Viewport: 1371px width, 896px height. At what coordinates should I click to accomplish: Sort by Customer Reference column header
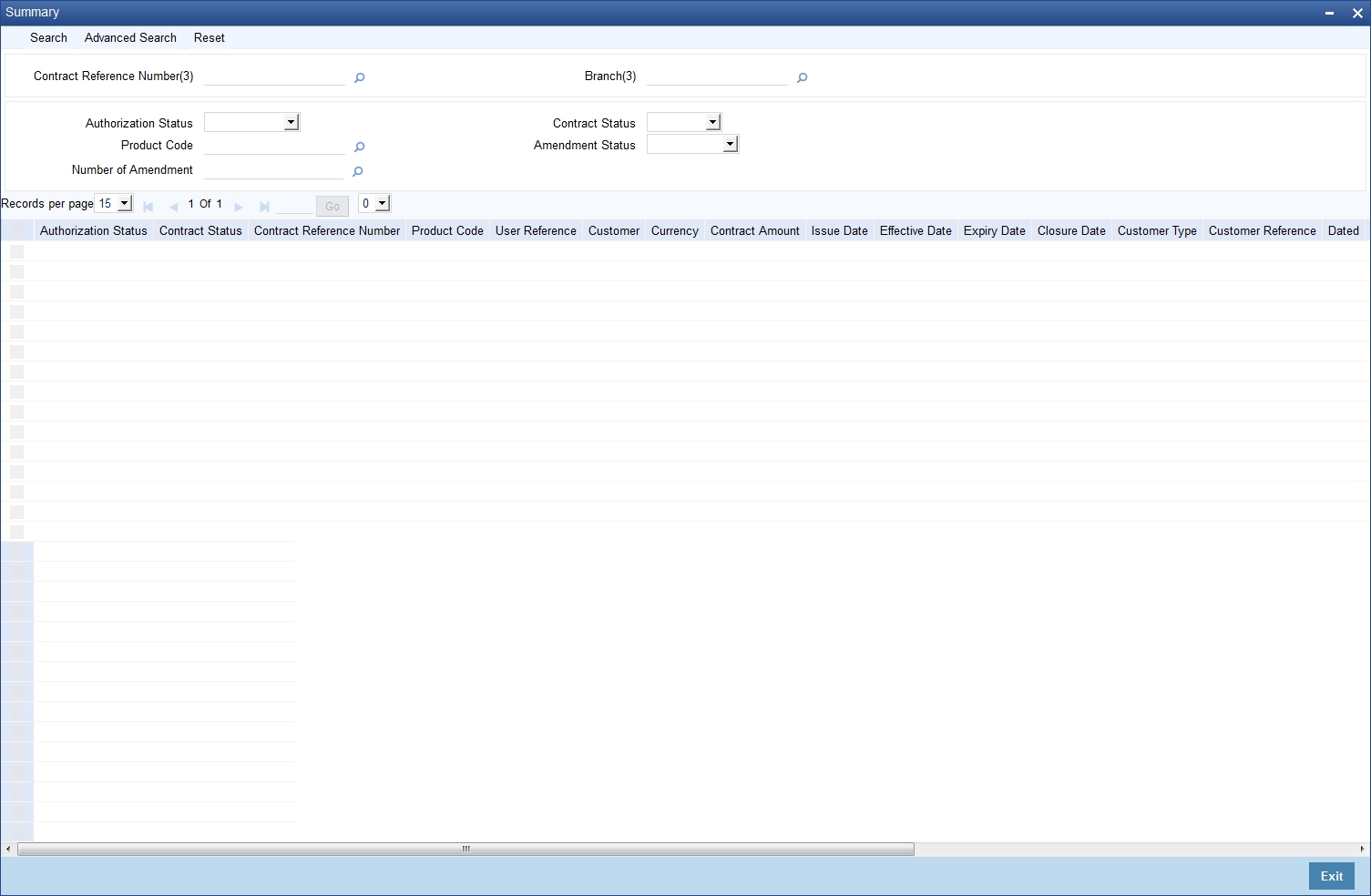coord(1263,230)
